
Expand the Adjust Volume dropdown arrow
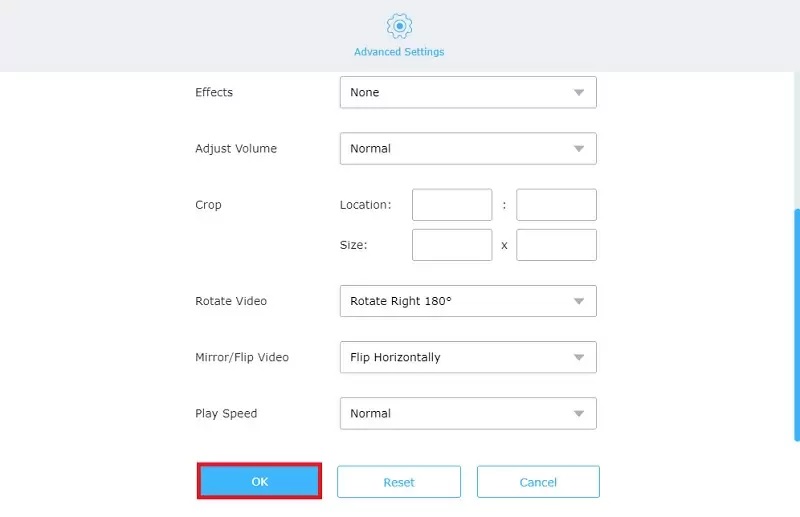click(x=579, y=149)
